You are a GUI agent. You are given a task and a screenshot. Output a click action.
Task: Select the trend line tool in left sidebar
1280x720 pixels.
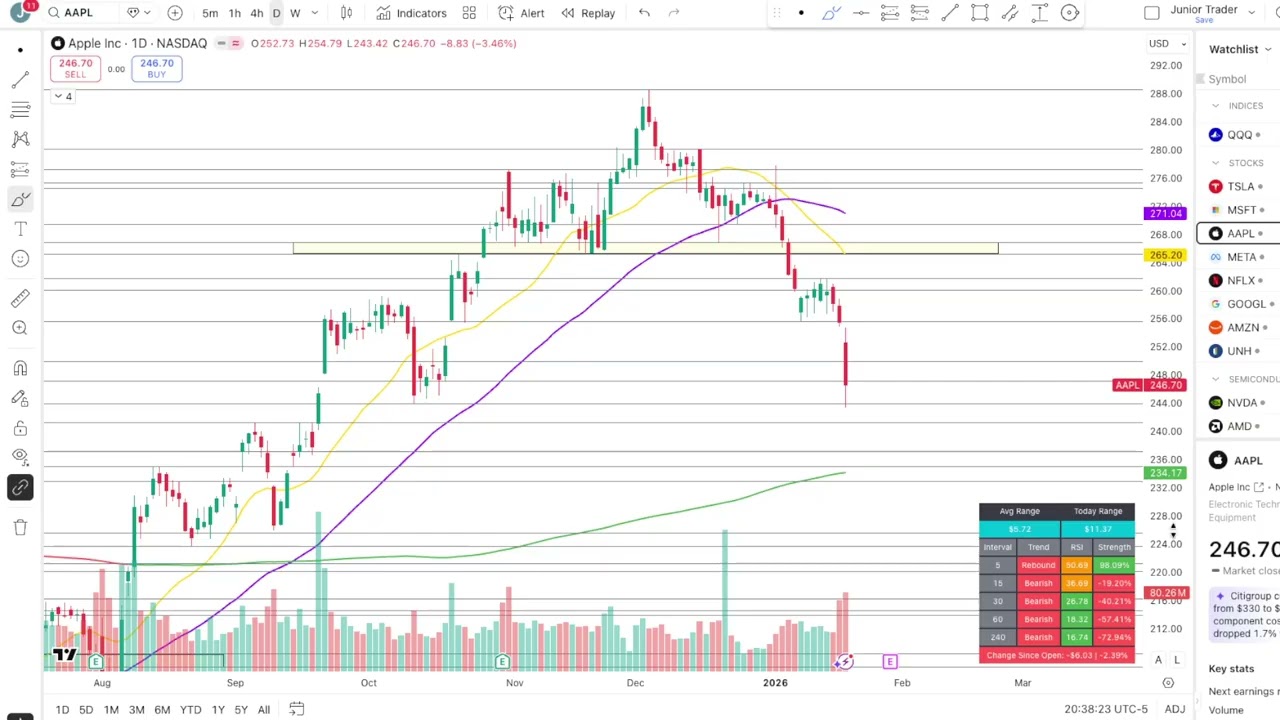click(x=20, y=79)
